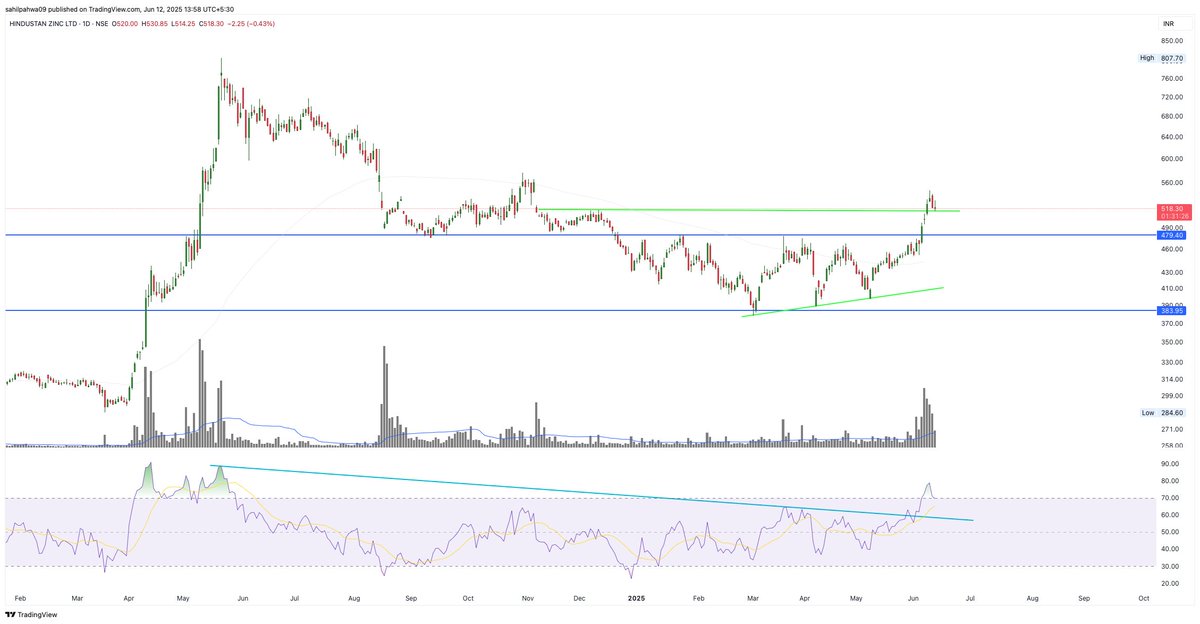The height and width of the screenshot is (624, 1200).
Task: Click the TradingView logo at bottom left
Action: [x=32, y=615]
